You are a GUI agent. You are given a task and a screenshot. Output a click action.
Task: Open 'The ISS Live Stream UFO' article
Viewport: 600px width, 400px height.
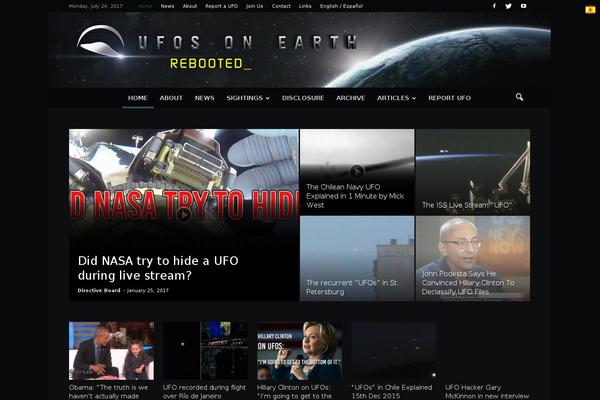pyautogui.click(x=473, y=171)
